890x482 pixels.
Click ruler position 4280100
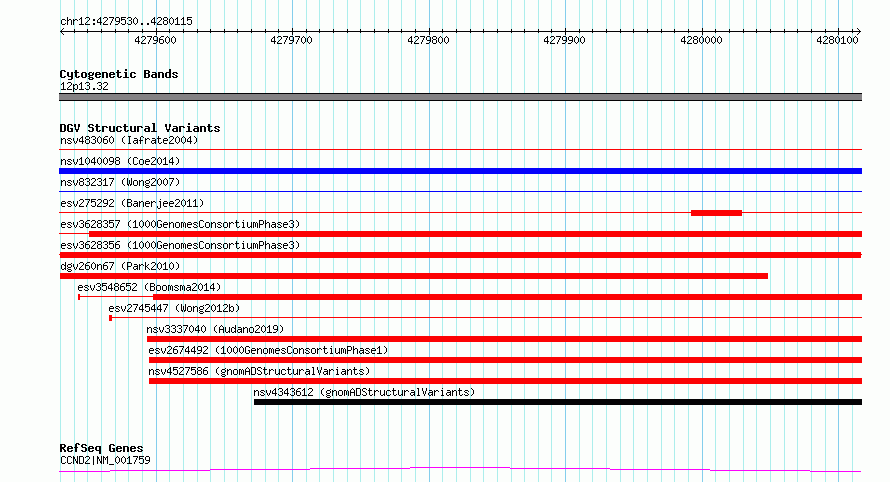(838, 40)
